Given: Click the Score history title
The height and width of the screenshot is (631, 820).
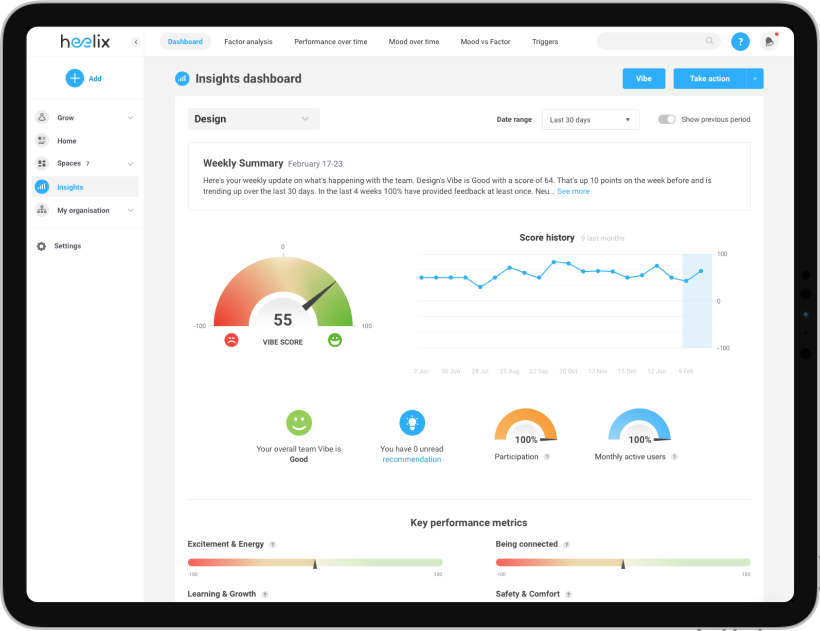Looking at the screenshot, I should [x=547, y=237].
